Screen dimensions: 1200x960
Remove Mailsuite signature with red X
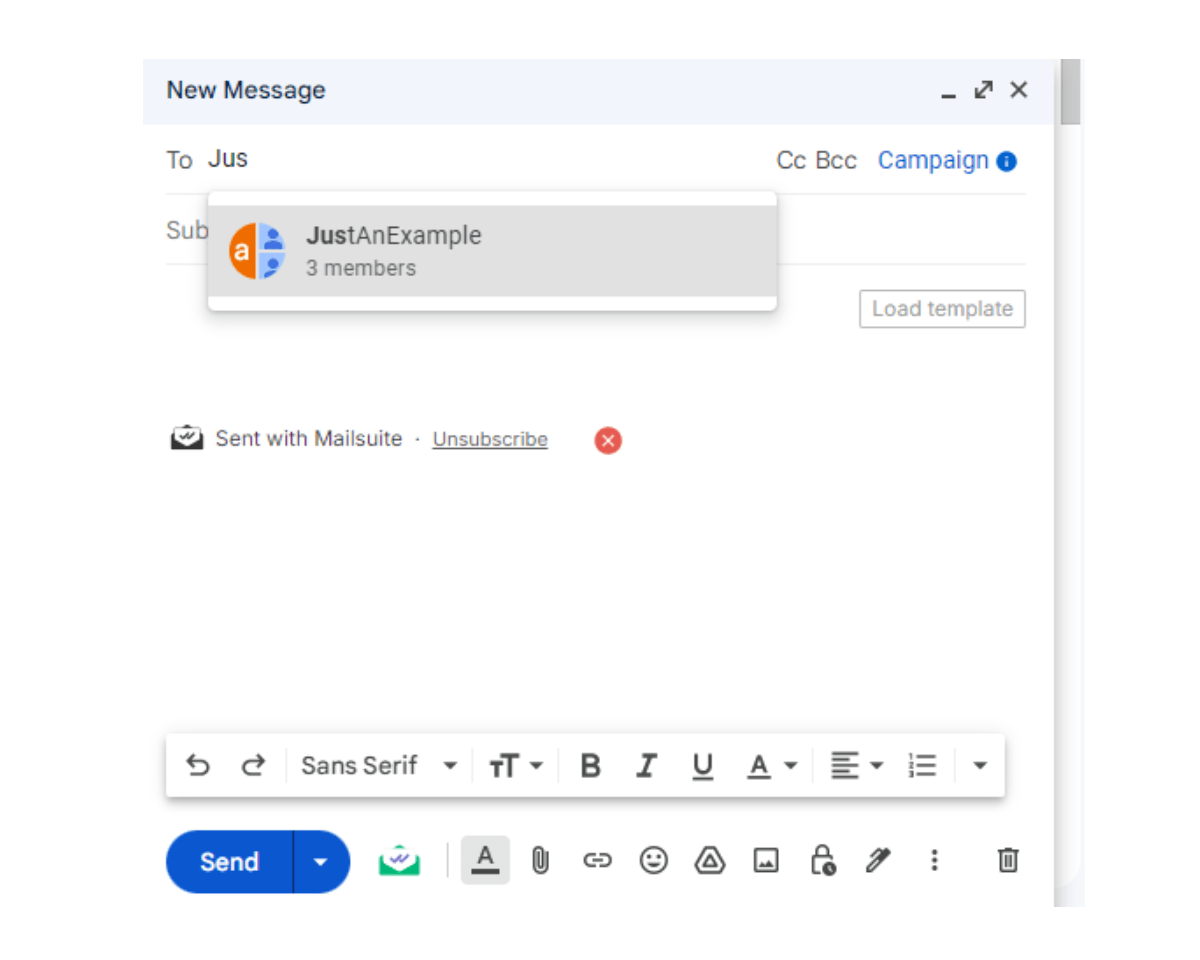pyautogui.click(x=608, y=440)
